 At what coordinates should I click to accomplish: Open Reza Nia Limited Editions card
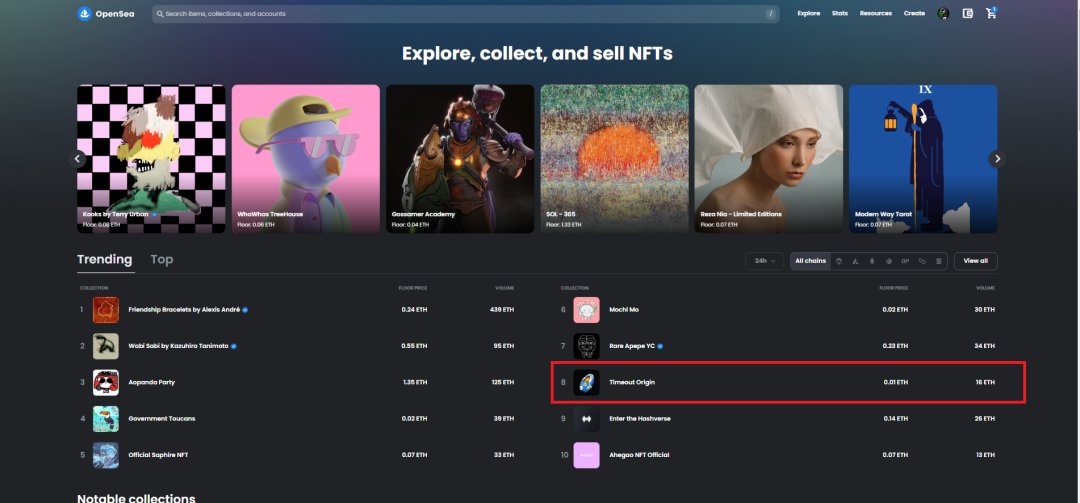pos(769,158)
